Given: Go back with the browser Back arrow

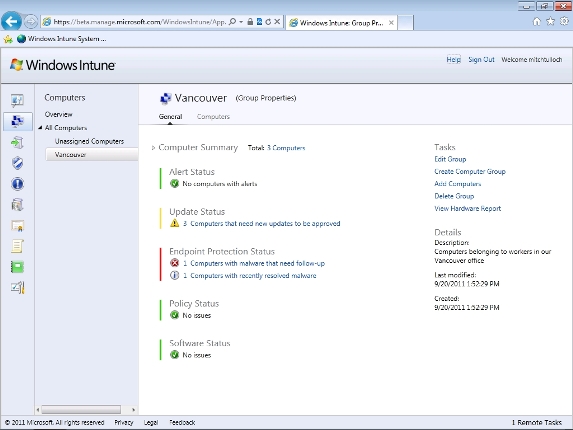Looking at the screenshot, I should [11, 22].
